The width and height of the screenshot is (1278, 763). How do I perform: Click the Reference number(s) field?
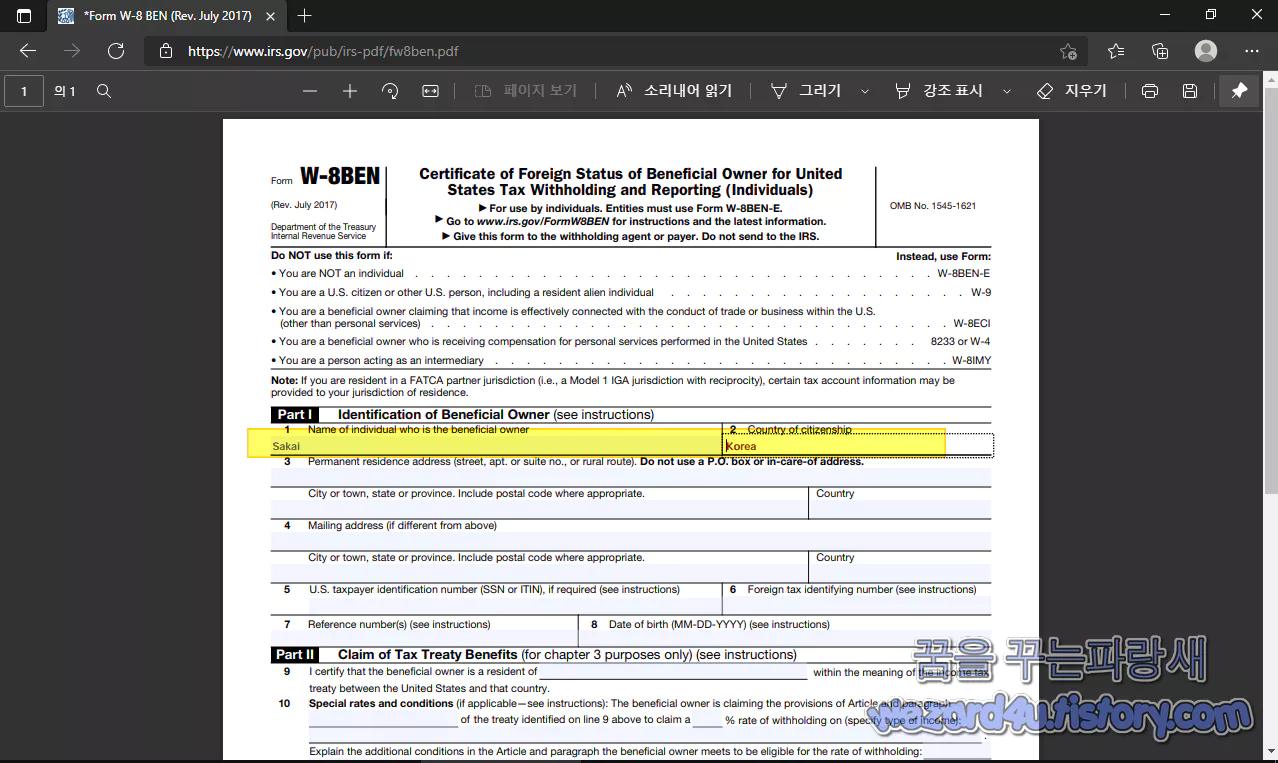coord(423,639)
